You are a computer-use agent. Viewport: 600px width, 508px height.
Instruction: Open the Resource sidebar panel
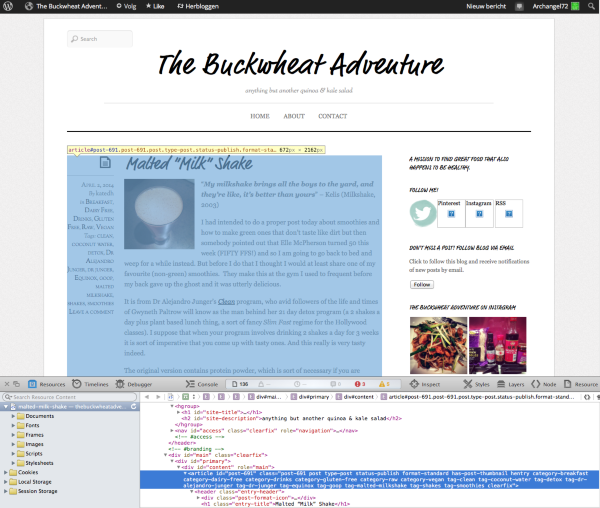581,384
